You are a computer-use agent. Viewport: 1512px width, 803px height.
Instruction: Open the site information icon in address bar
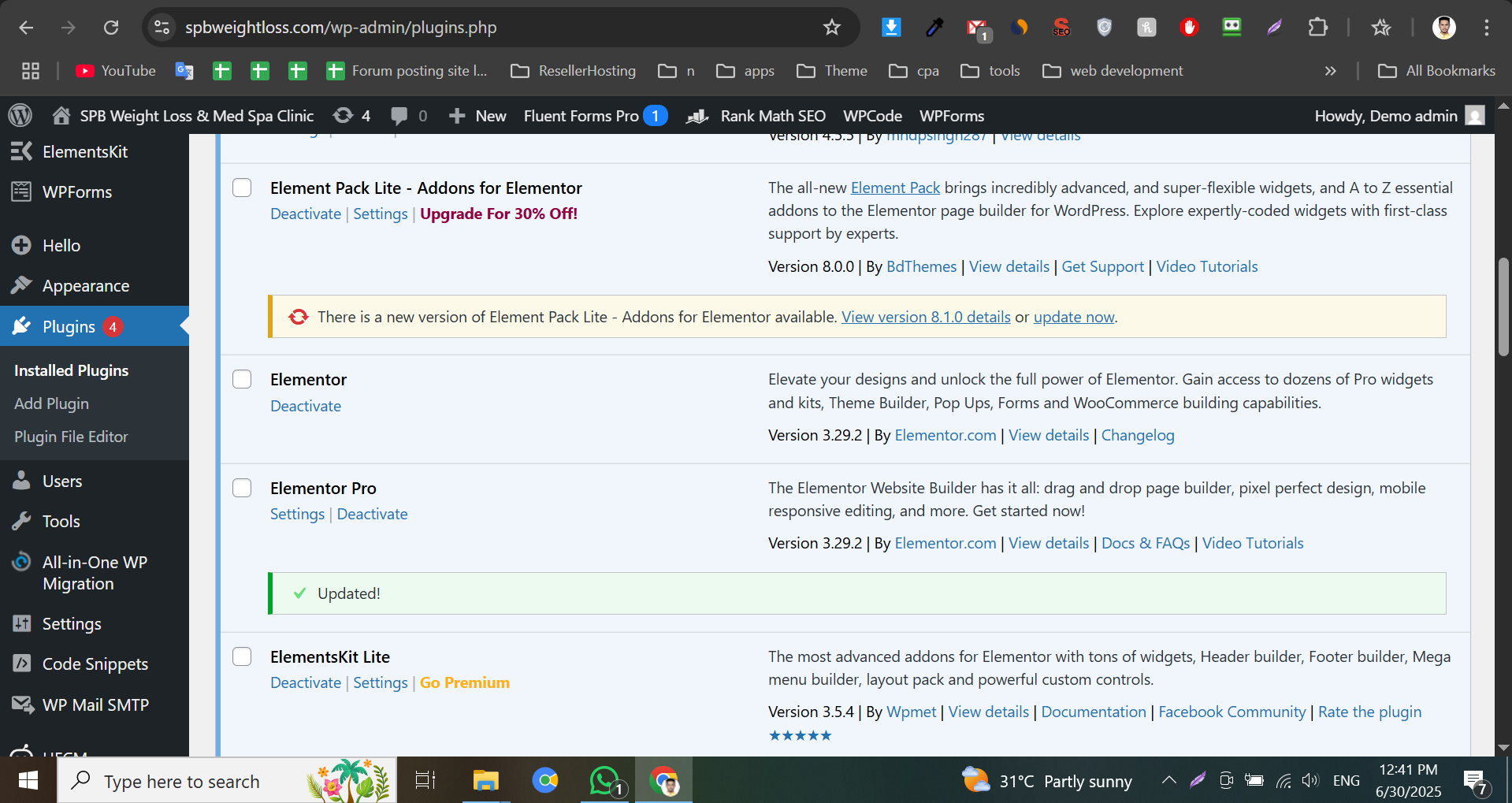pos(162,28)
